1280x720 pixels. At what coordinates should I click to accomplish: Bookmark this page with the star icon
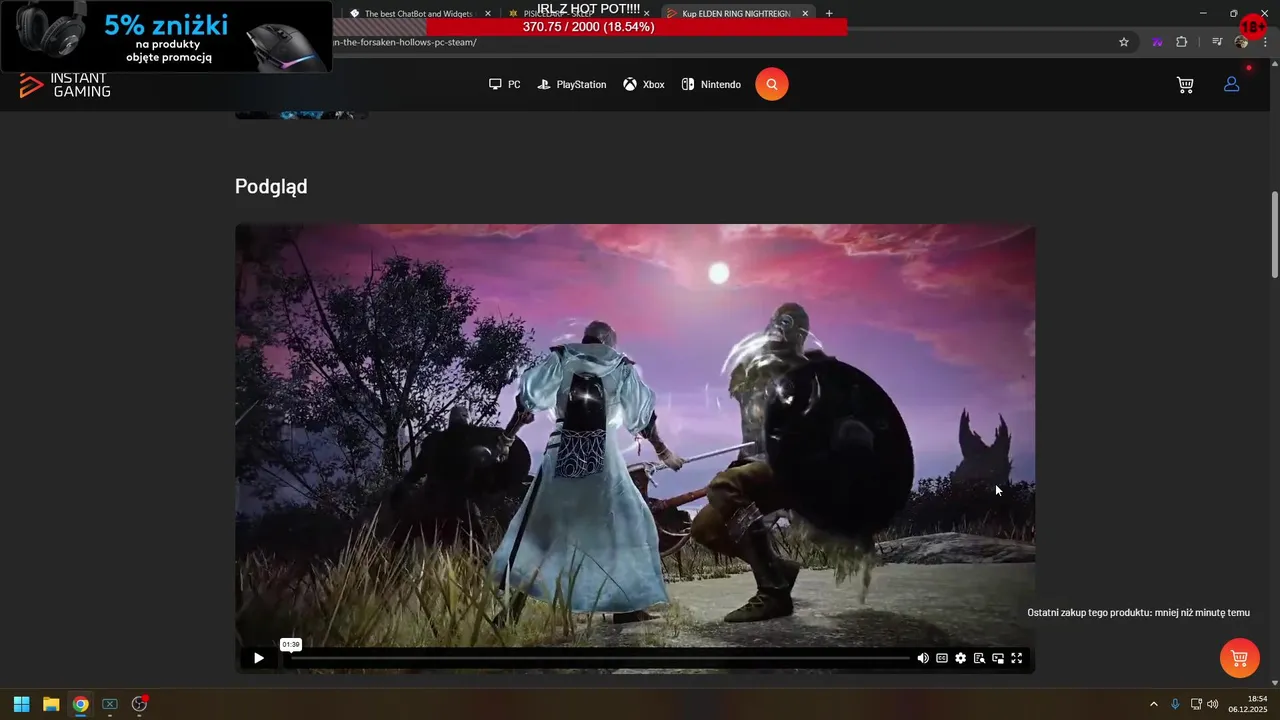pyautogui.click(x=1124, y=42)
